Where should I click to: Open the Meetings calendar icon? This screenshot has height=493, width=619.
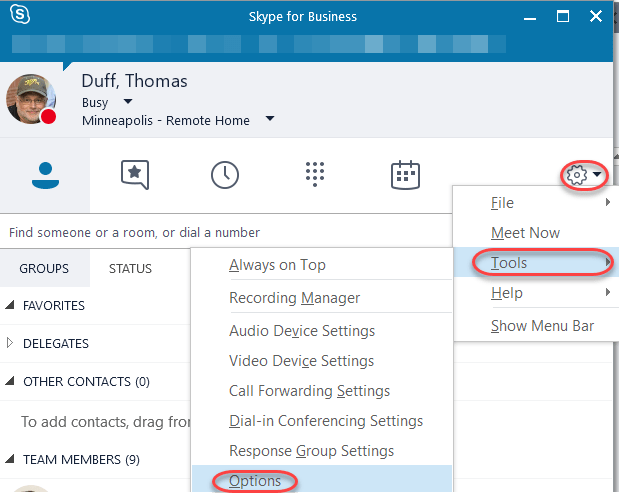pos(405,175)
